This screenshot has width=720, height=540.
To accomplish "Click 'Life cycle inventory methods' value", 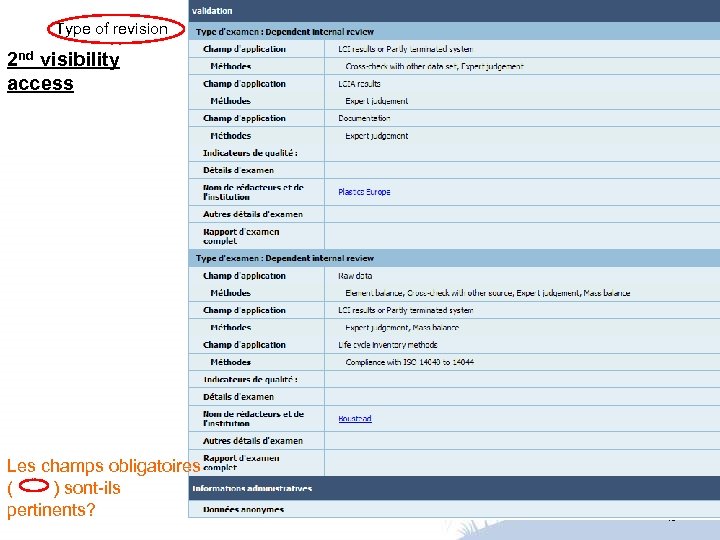I will pos(388,344).
